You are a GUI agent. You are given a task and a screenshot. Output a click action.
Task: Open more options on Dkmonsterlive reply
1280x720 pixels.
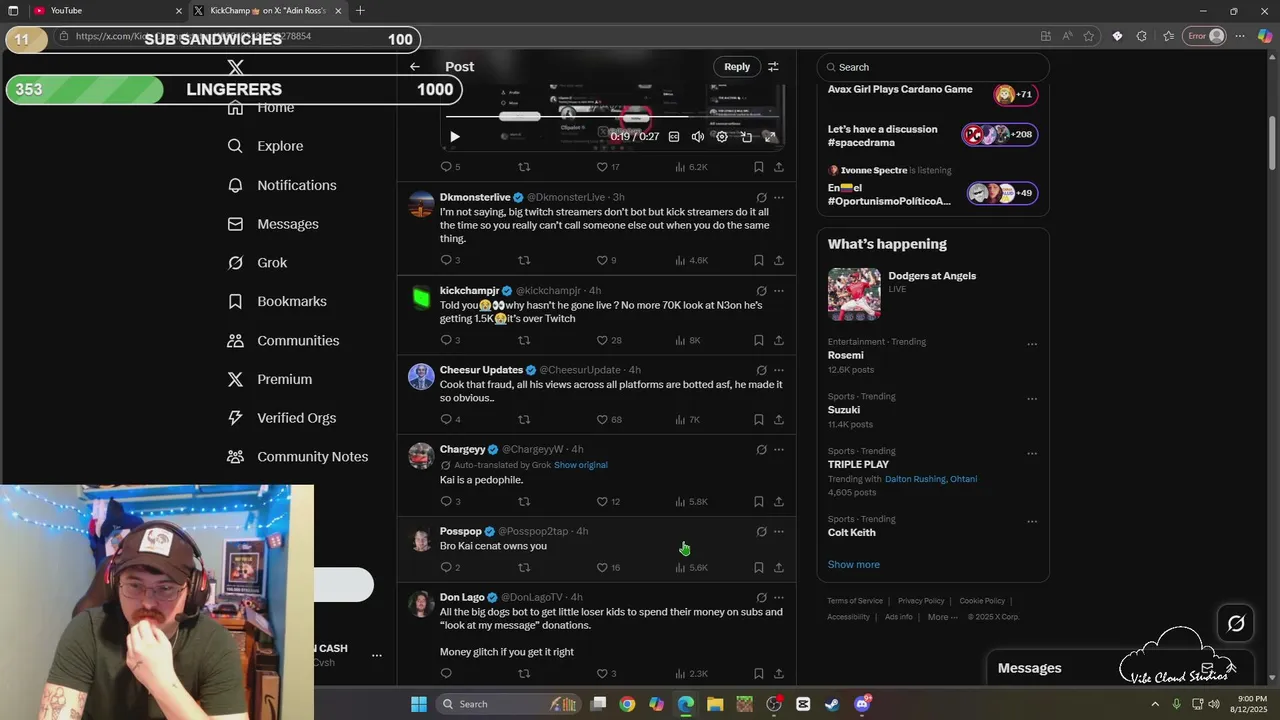(x=779, y=198)
